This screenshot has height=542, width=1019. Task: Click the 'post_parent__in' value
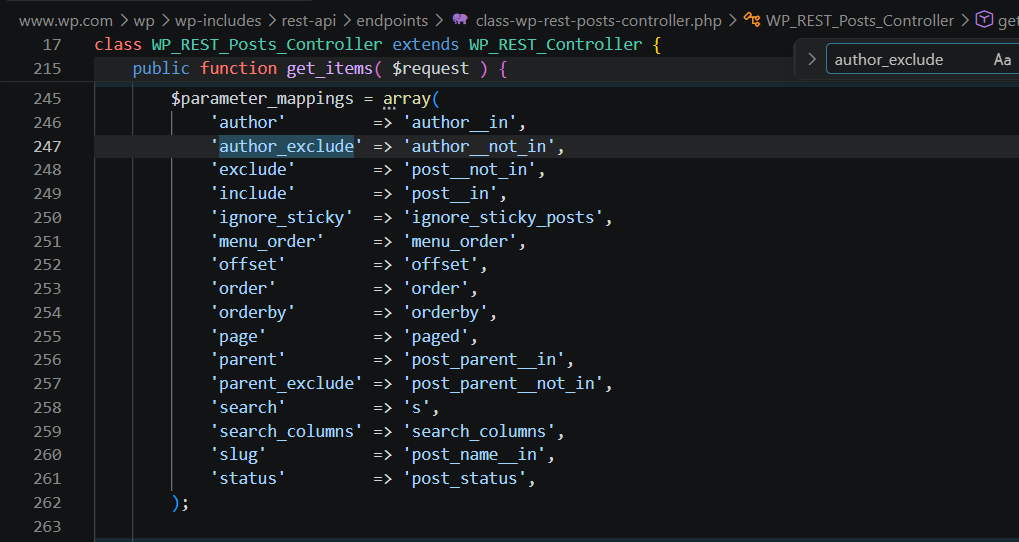point(484,360)
